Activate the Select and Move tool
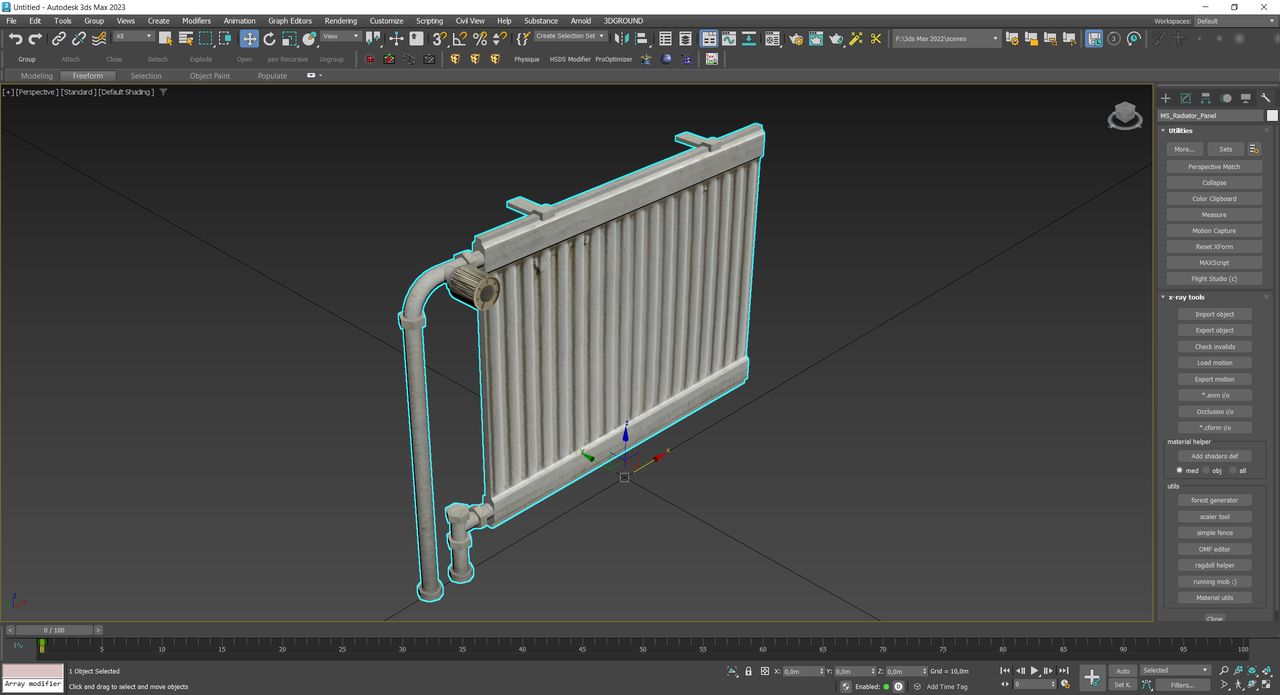The image size is (1280, 695). point(249,38)
